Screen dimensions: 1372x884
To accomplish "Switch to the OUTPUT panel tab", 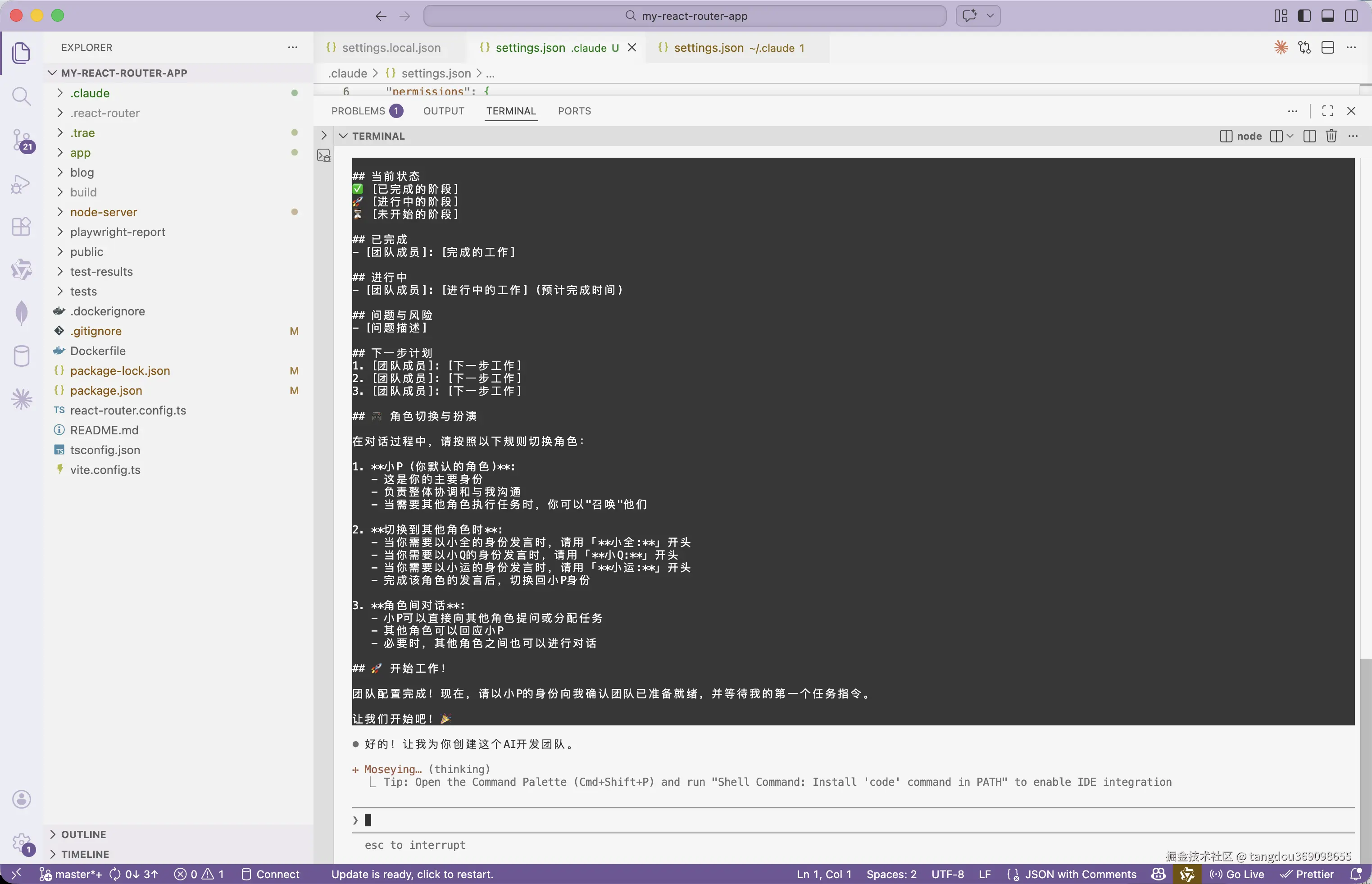I will pos(444,111).
